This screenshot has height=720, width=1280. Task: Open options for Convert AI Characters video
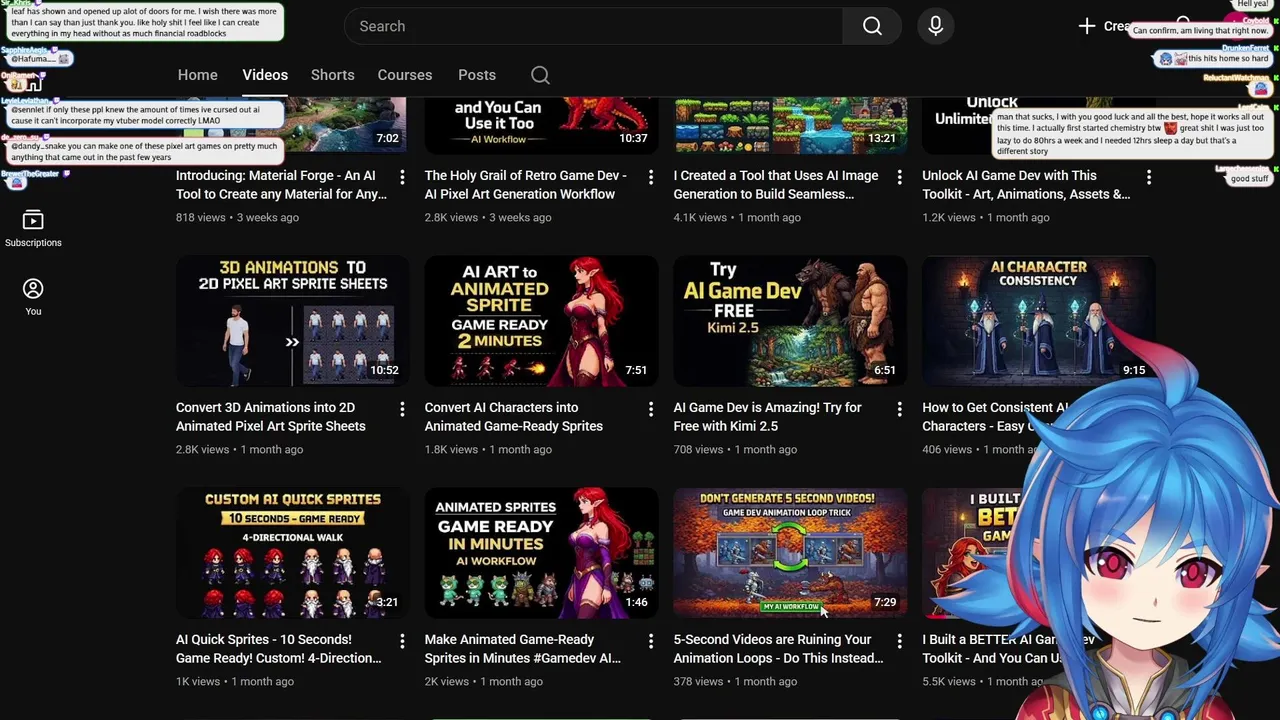coord(651,409)
